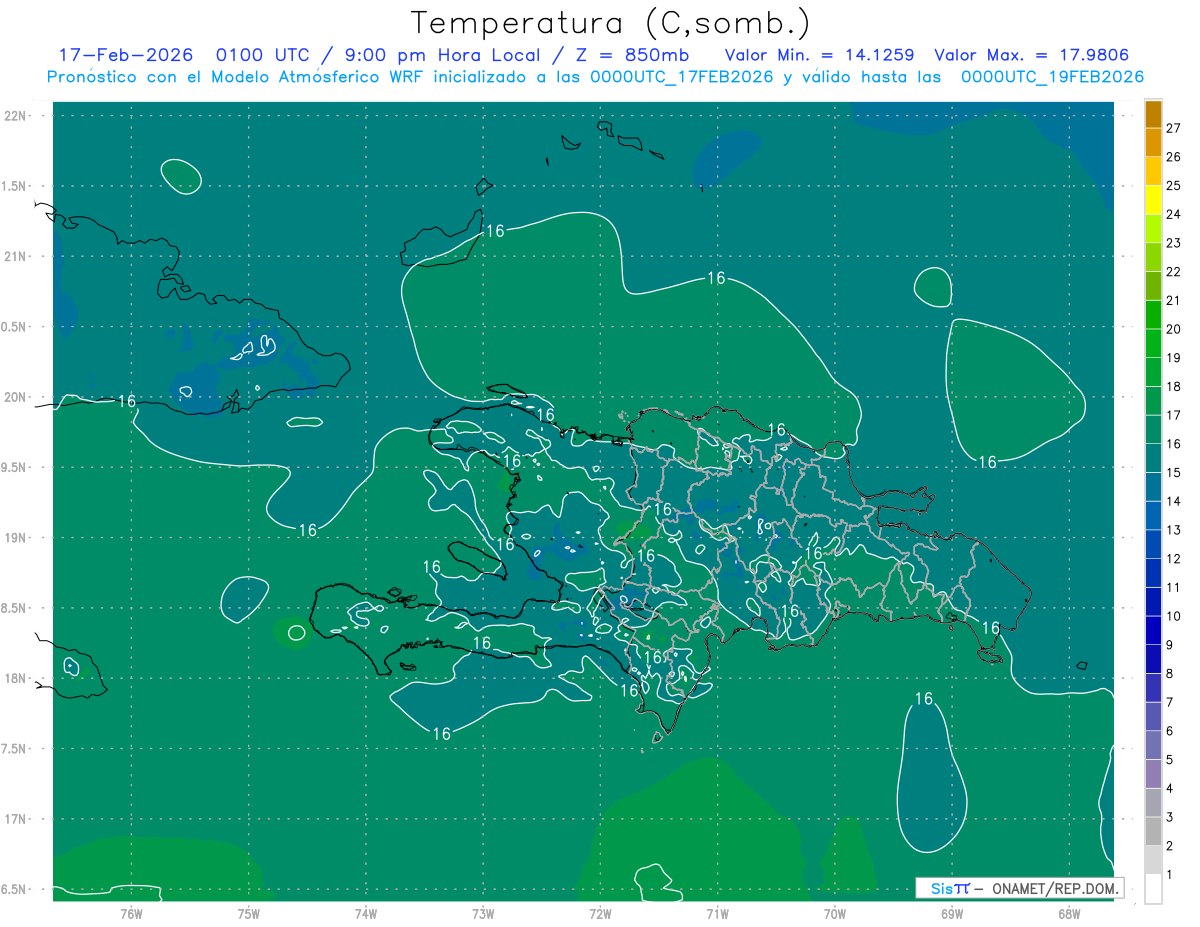The image size is (1200, 927).
Task: Pick the dark orange top swatch in color scale
Action: (1153, 114)
